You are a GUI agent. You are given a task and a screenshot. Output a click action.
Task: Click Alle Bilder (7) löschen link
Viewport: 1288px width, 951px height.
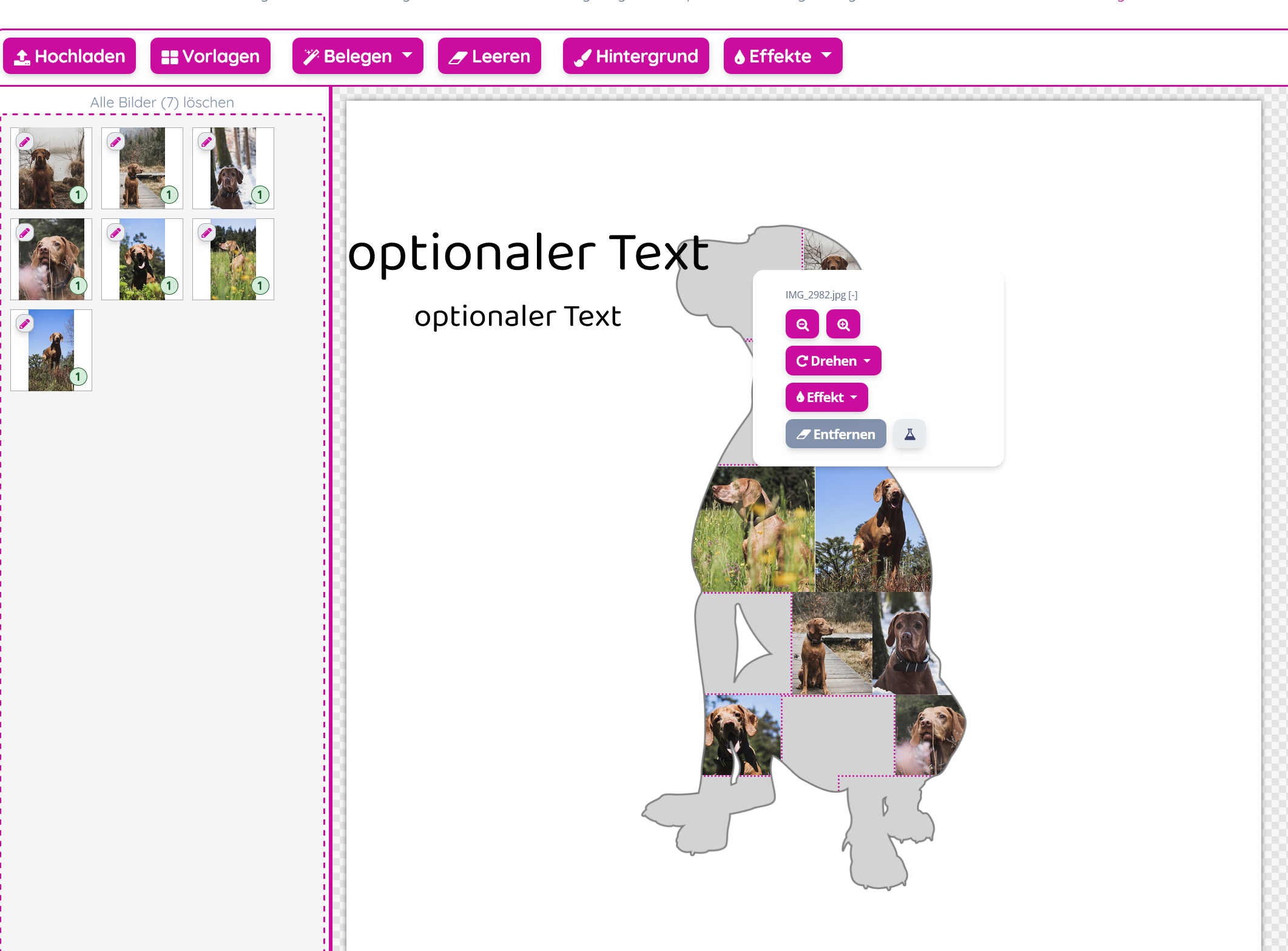(162, 102)
